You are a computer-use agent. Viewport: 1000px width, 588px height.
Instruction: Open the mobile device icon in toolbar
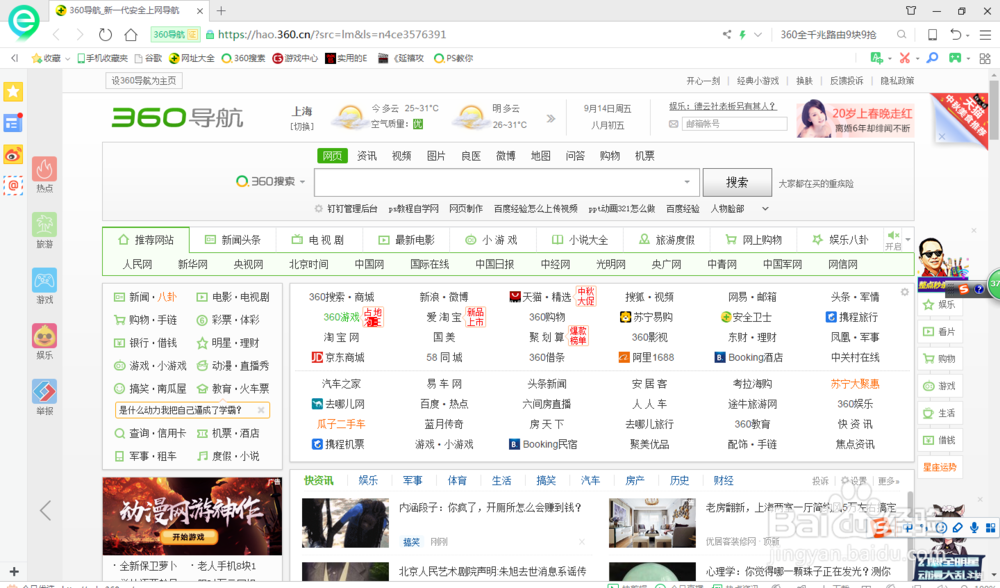click(x=932, y=34)
